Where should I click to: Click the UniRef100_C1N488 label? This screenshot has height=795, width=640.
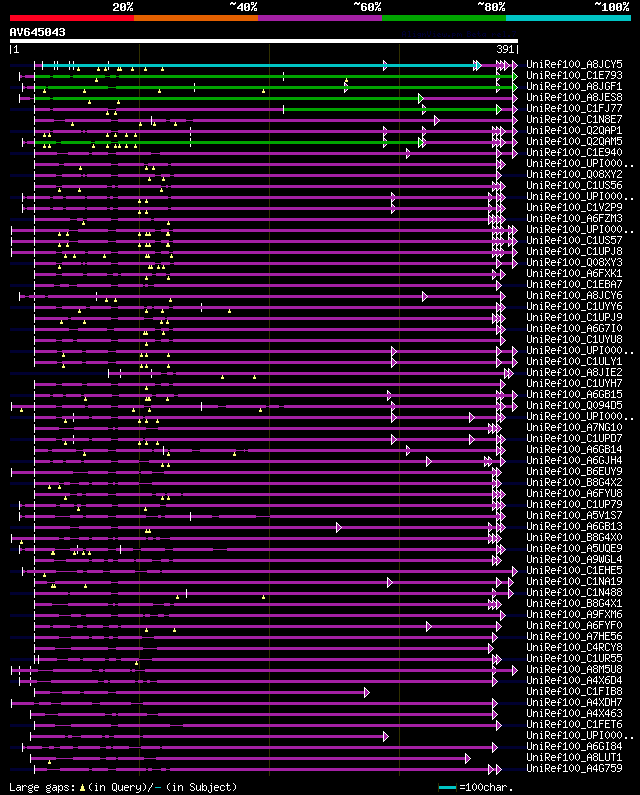pos(574,592)
